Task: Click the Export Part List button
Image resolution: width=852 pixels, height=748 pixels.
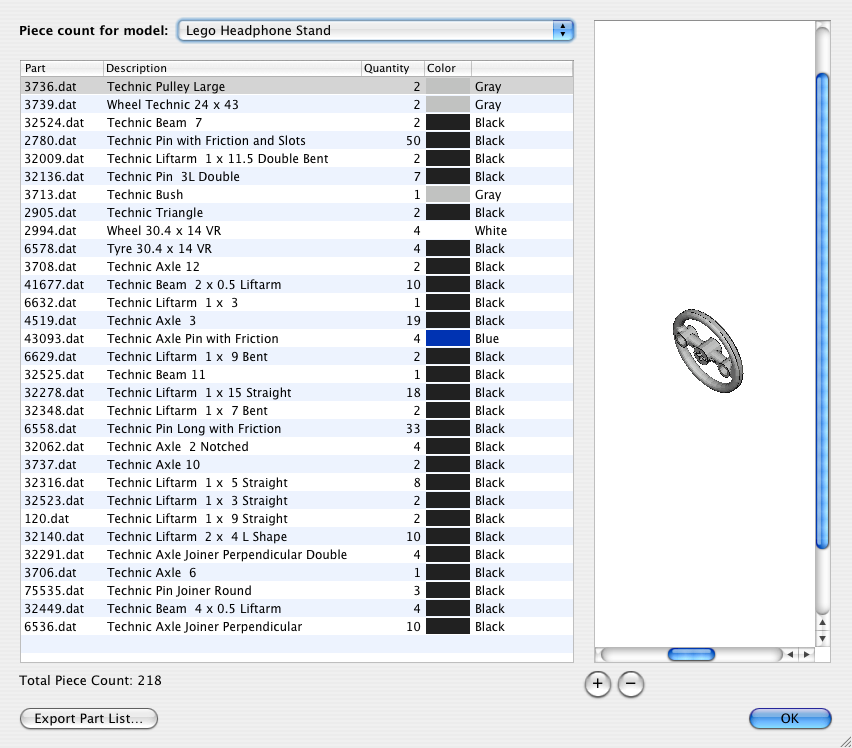Action: pyautogui.click(x=89, y=718)
